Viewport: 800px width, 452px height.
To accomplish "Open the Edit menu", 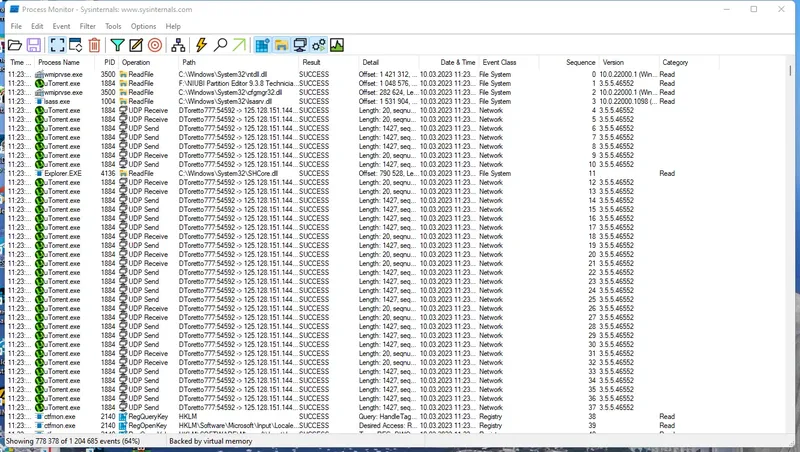I will (37, 26).
